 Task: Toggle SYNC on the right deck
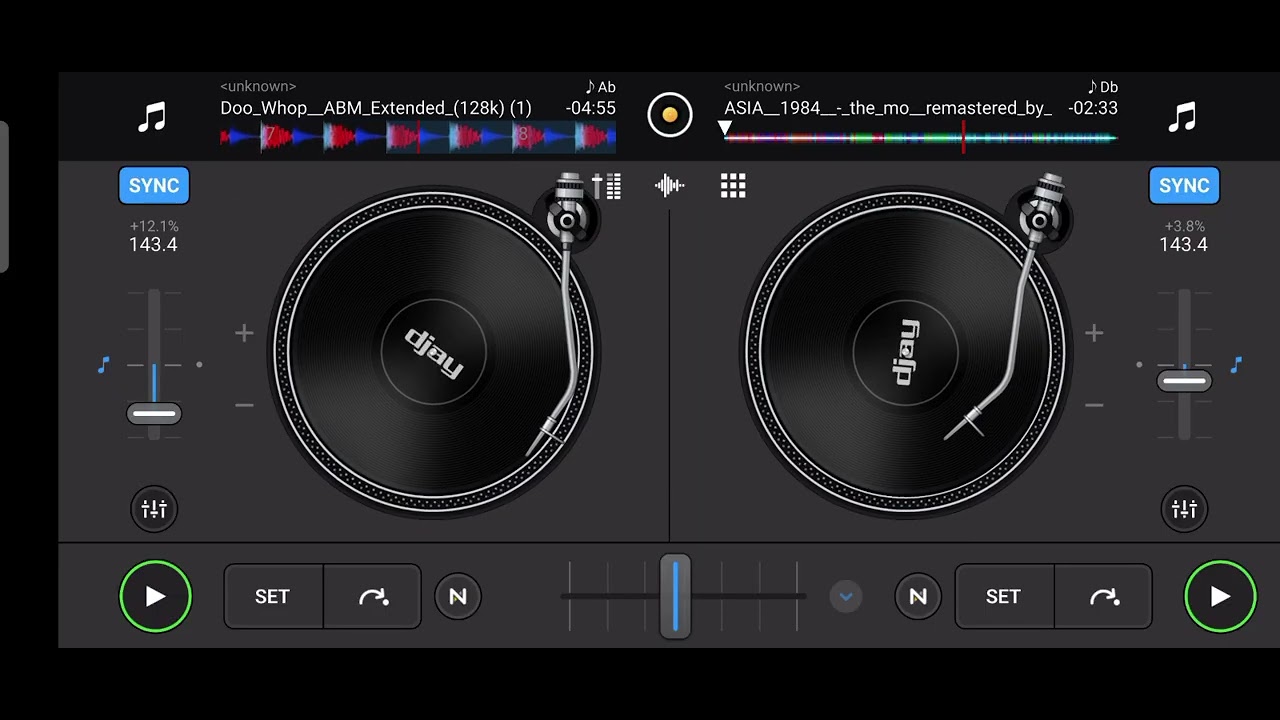pyautogui.click(x=1184, y=186)
